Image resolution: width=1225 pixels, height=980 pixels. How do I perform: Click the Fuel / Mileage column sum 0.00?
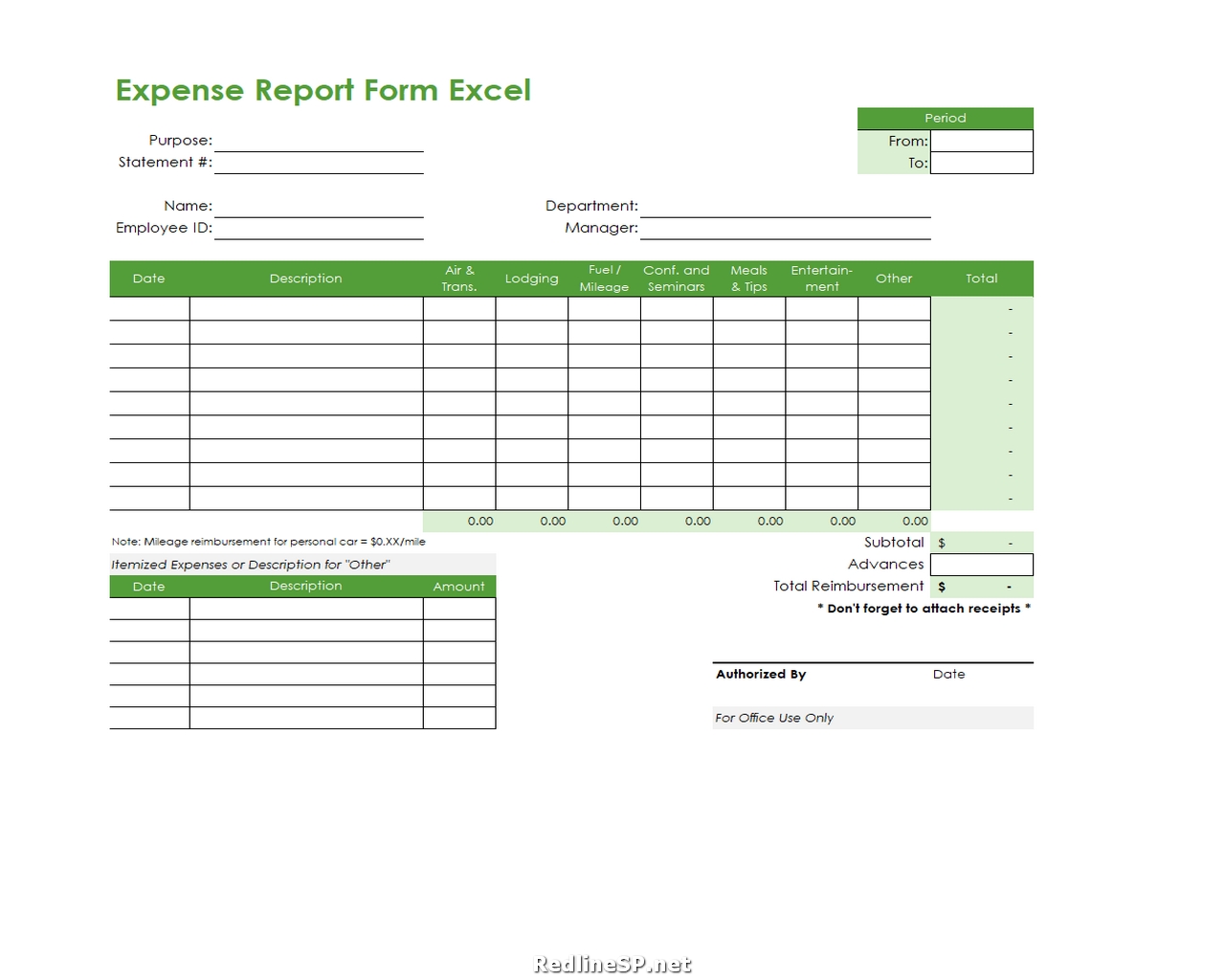(x=604, y=522)
